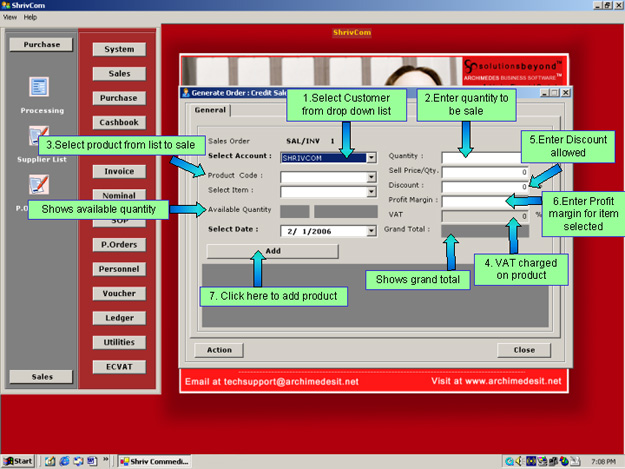Open the Cashbook module
625x469 pixels.
[119, 123]
